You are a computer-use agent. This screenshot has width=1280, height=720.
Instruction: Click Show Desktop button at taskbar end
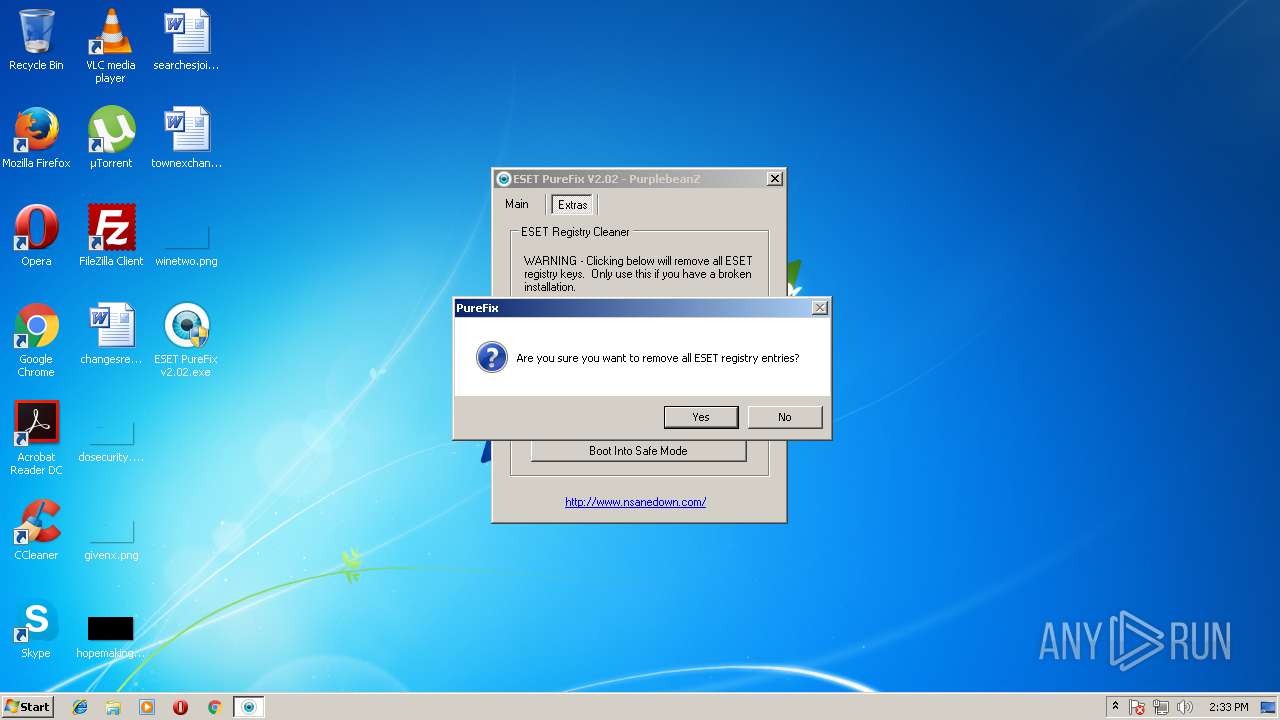(x=1269, y=707)
